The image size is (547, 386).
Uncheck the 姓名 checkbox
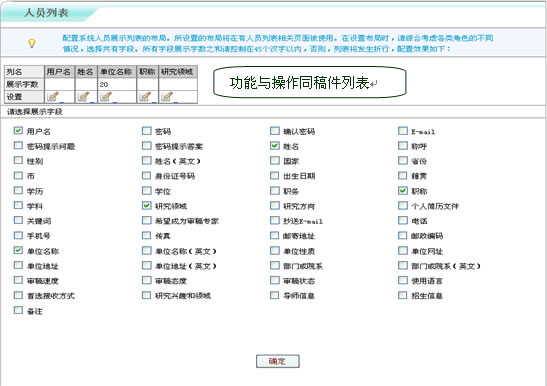(275, 146)
